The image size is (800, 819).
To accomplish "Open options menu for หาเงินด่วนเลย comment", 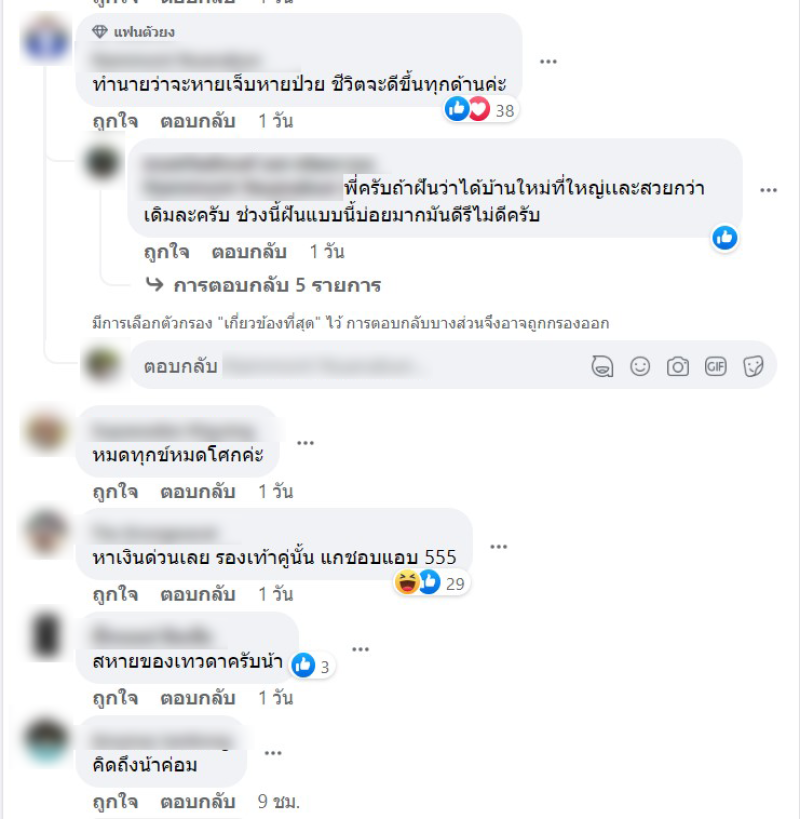I will 498,547.
